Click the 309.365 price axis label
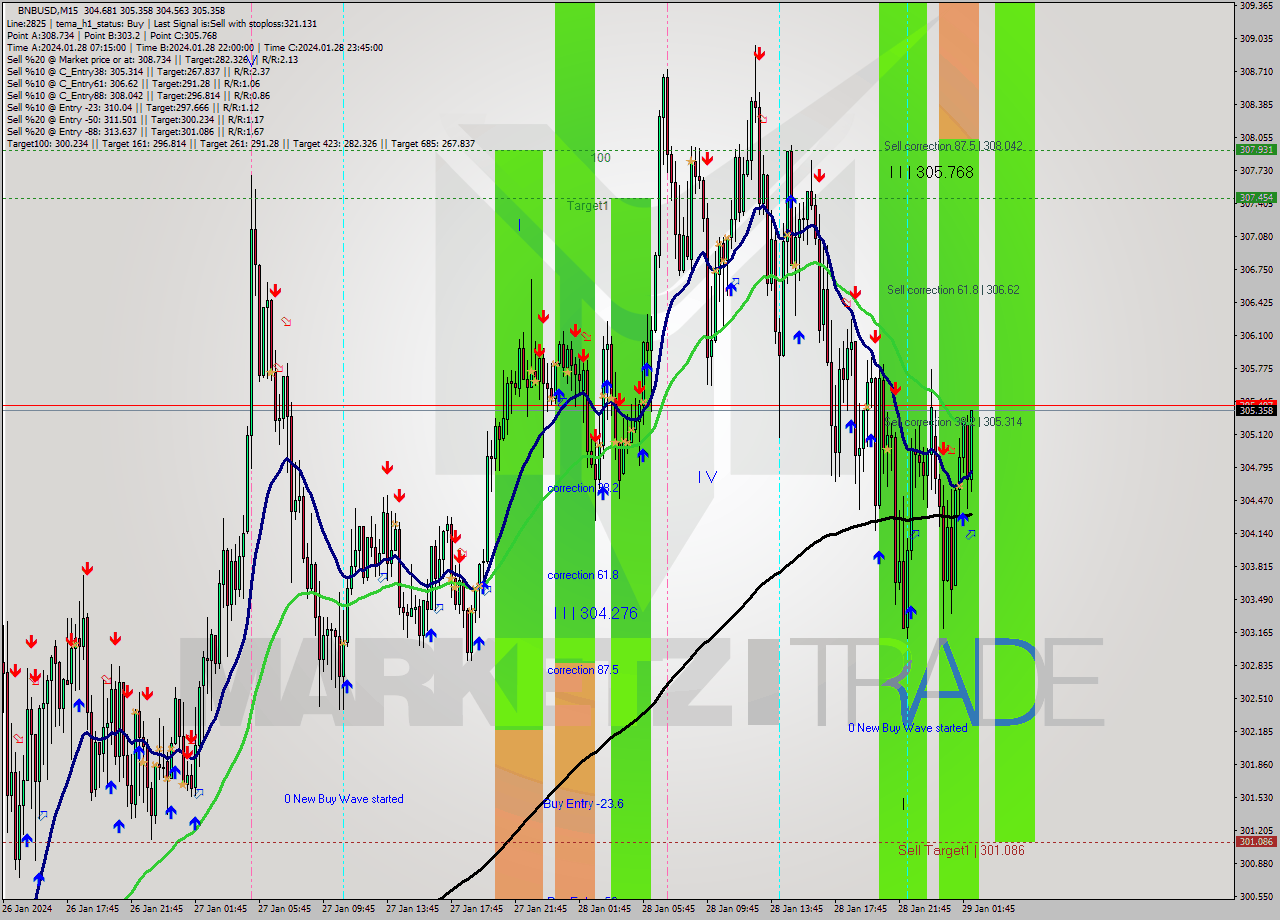Image resolution: width=1280 pixels, height=920 pixels. tap(1256, 6)
